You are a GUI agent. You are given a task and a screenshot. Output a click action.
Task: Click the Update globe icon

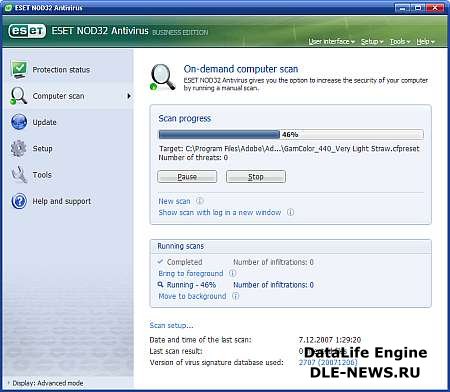tap(19, 122)
